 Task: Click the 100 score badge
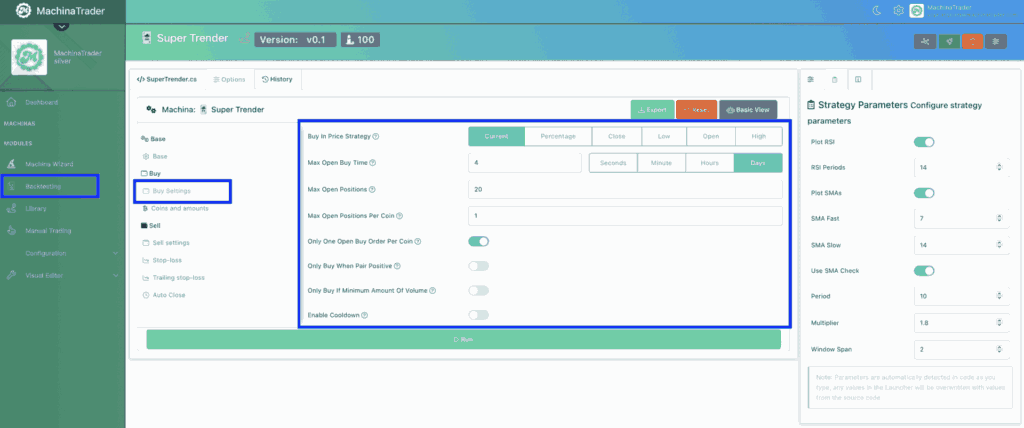(360, 40)
